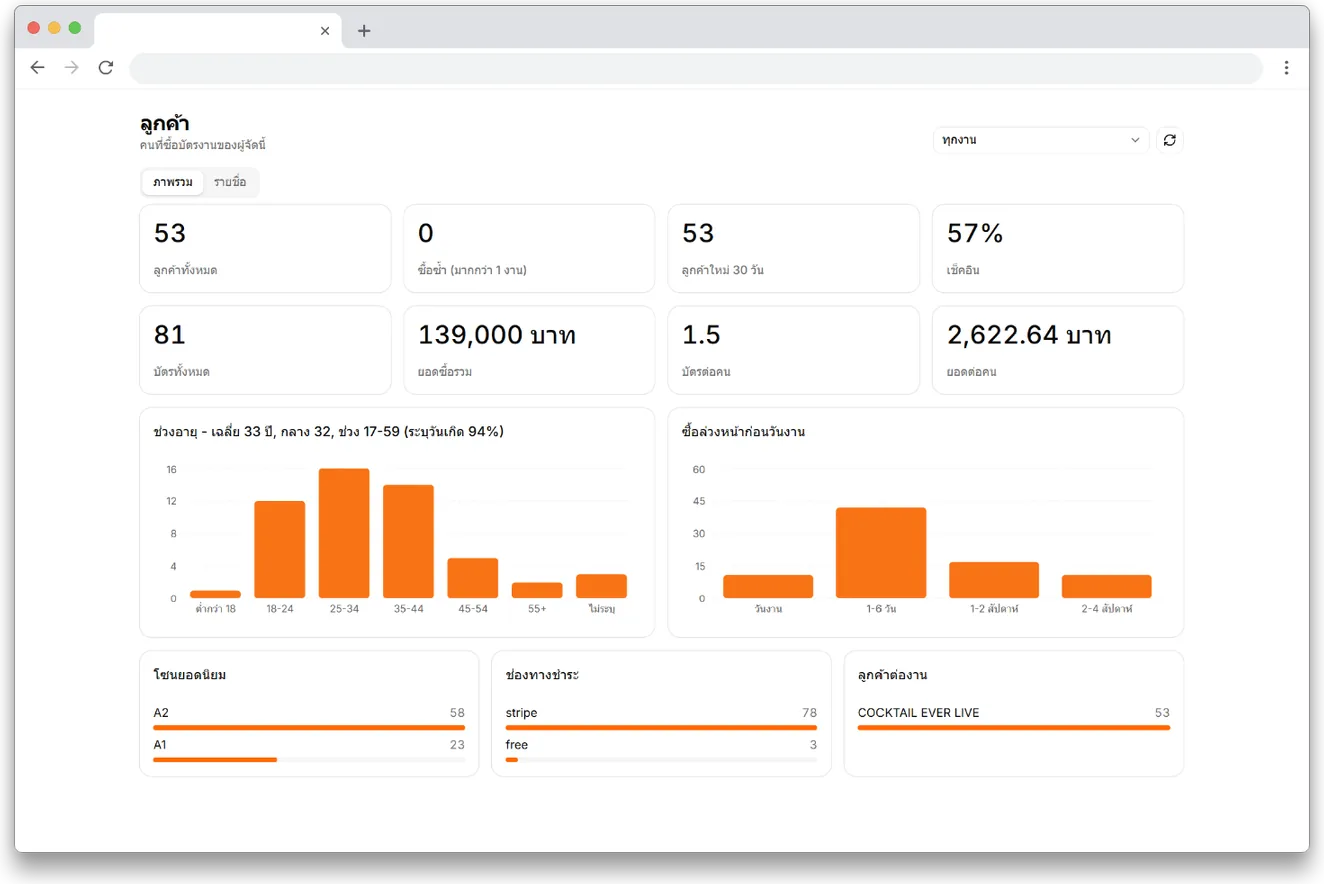
Task: Click the refresh data icon beside event dropdown
Action: [1170, 140]
